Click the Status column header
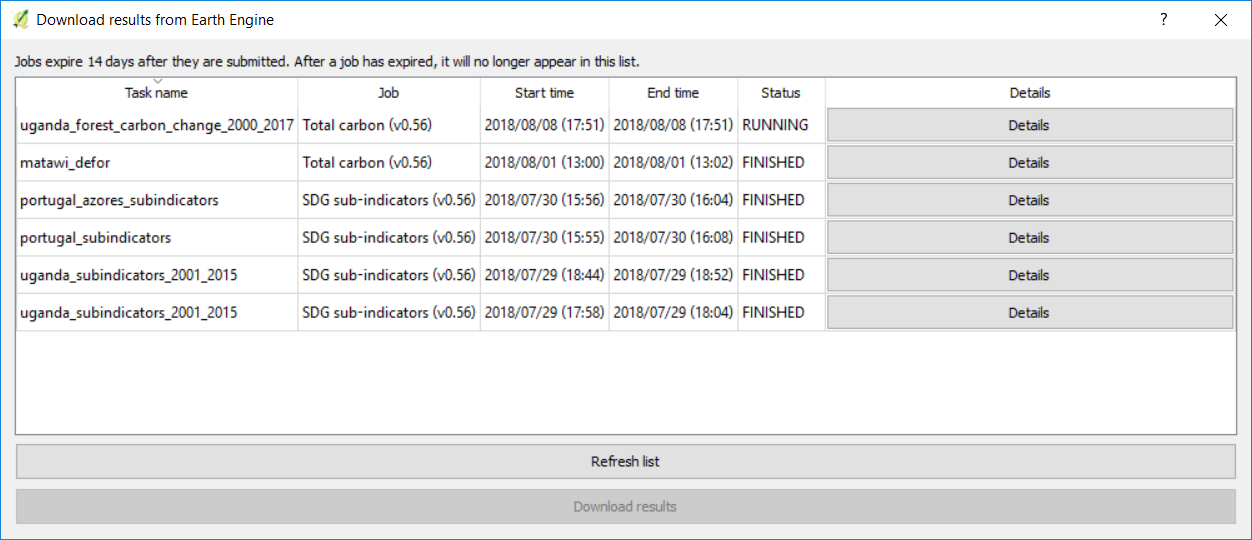The image size is (1252, 540). pyautogui.click(x=780, y=93)
